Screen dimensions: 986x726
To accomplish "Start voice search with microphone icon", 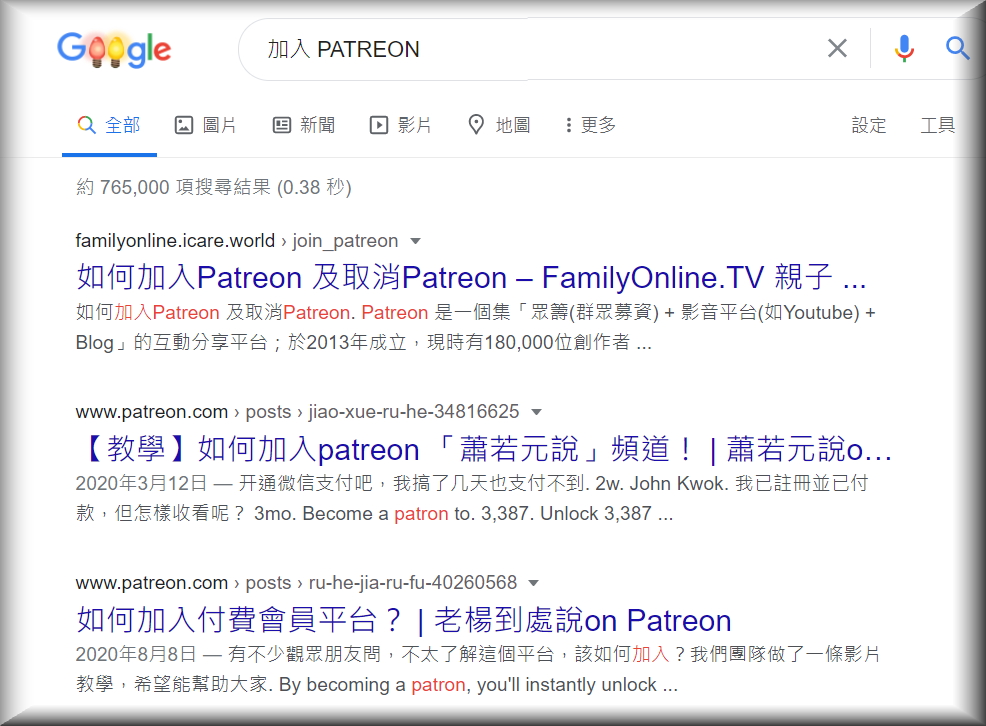I will (904, 48).
